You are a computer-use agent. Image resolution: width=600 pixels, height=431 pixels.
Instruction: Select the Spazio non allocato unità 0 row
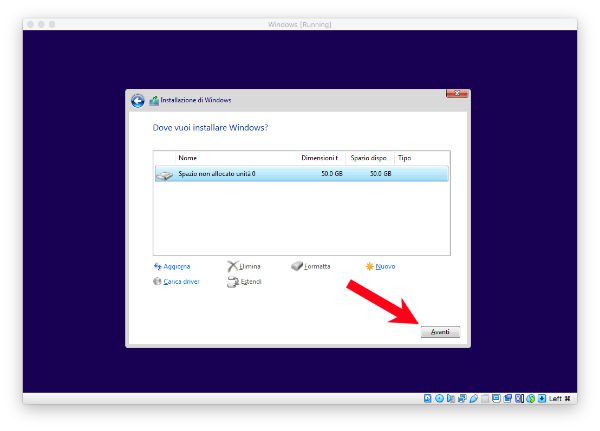click(x=302, y=174)
